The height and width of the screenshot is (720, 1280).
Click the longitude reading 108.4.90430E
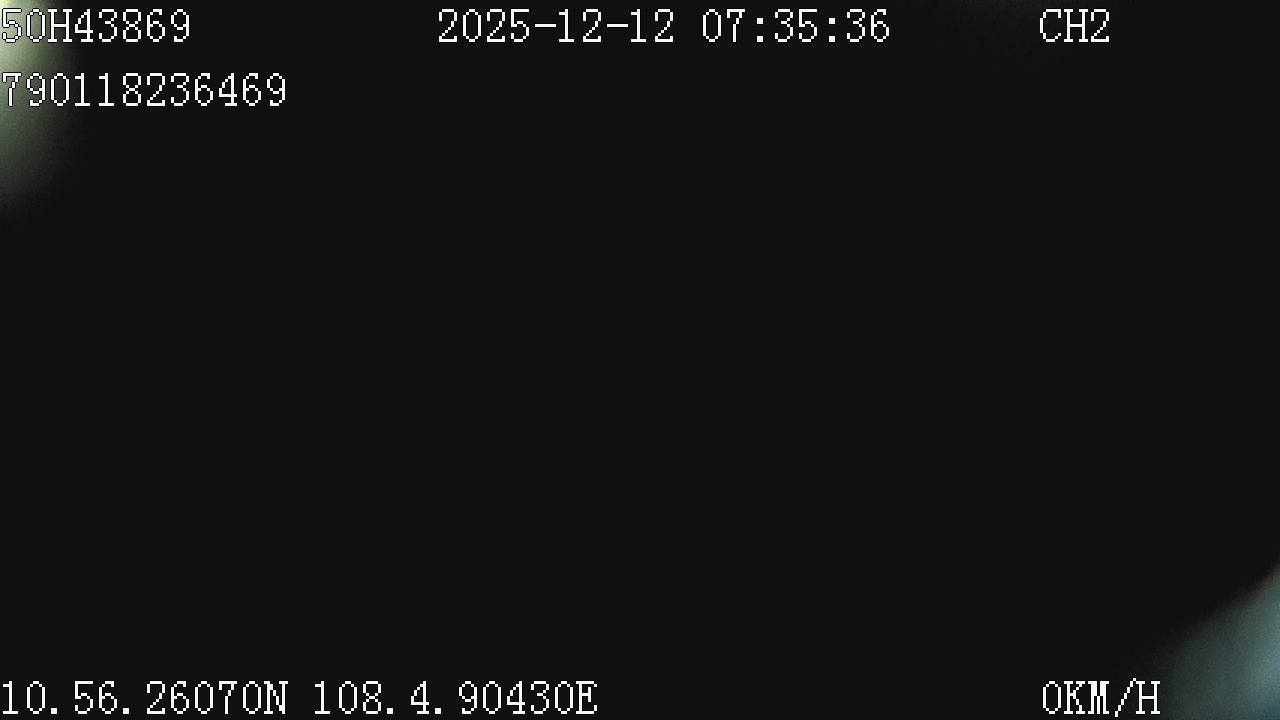pyautogui.click(x=456, y=698)
